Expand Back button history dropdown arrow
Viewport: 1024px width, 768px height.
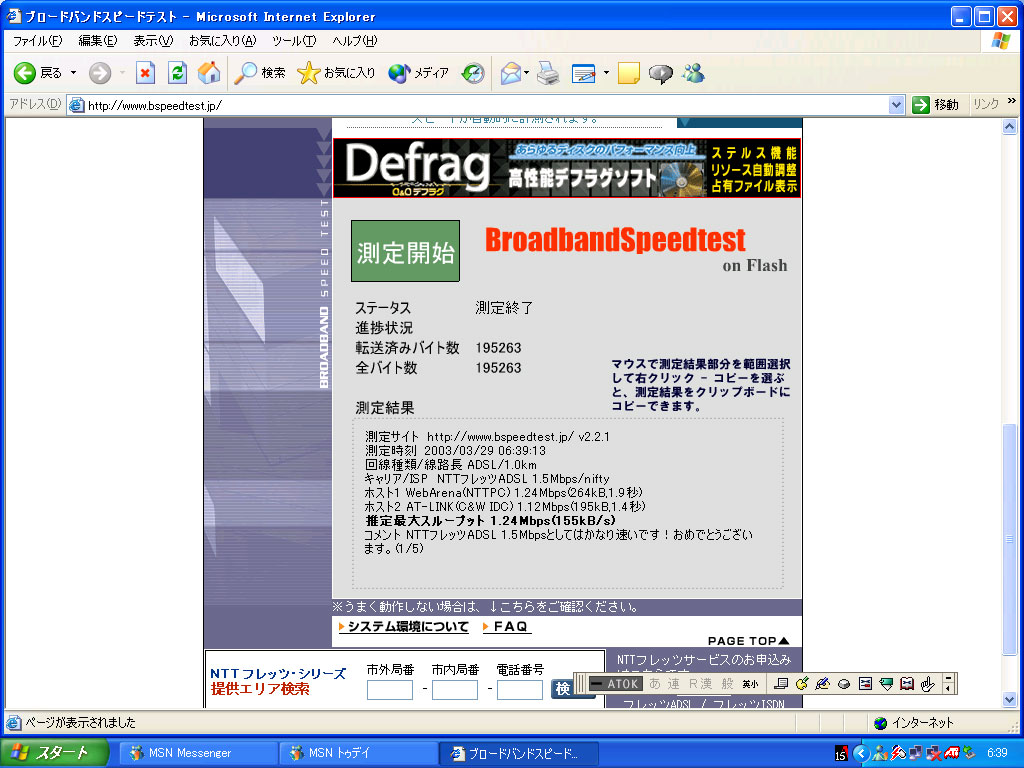tap(73, 72)
